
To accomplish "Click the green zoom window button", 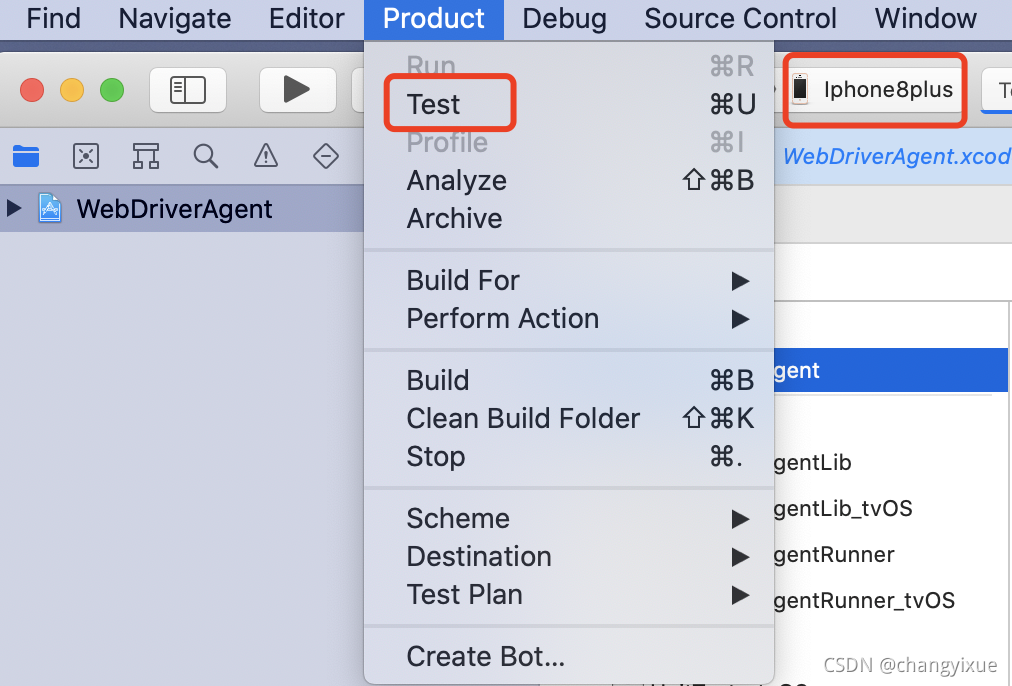I will pos(112,90).
